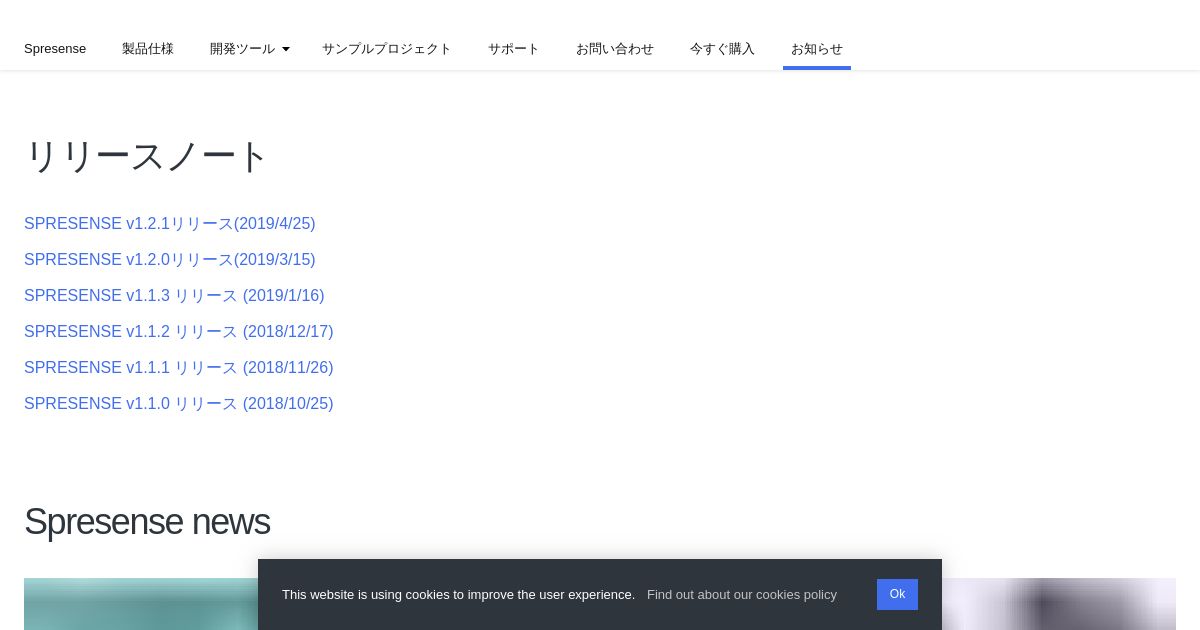Viewport: 1200px width, 630px height.
Task: Open SPRESENSE v1.1.3 release note link
Action: point(174,296)
